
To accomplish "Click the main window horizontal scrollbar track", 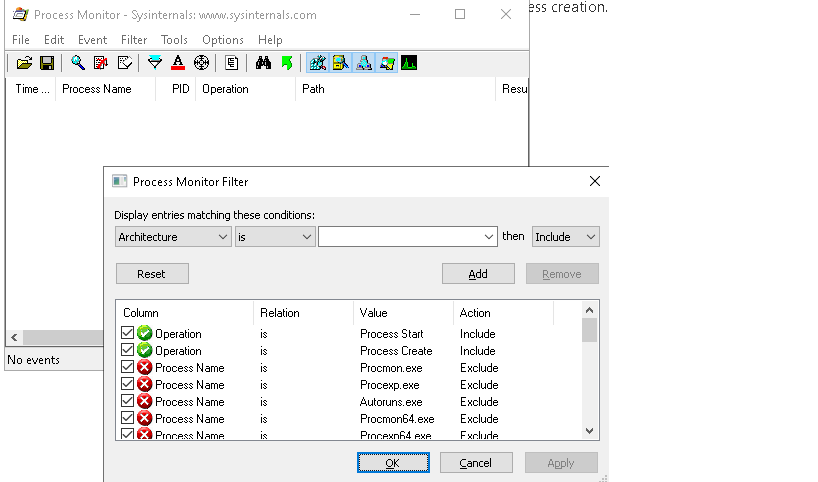I will 63,338.
